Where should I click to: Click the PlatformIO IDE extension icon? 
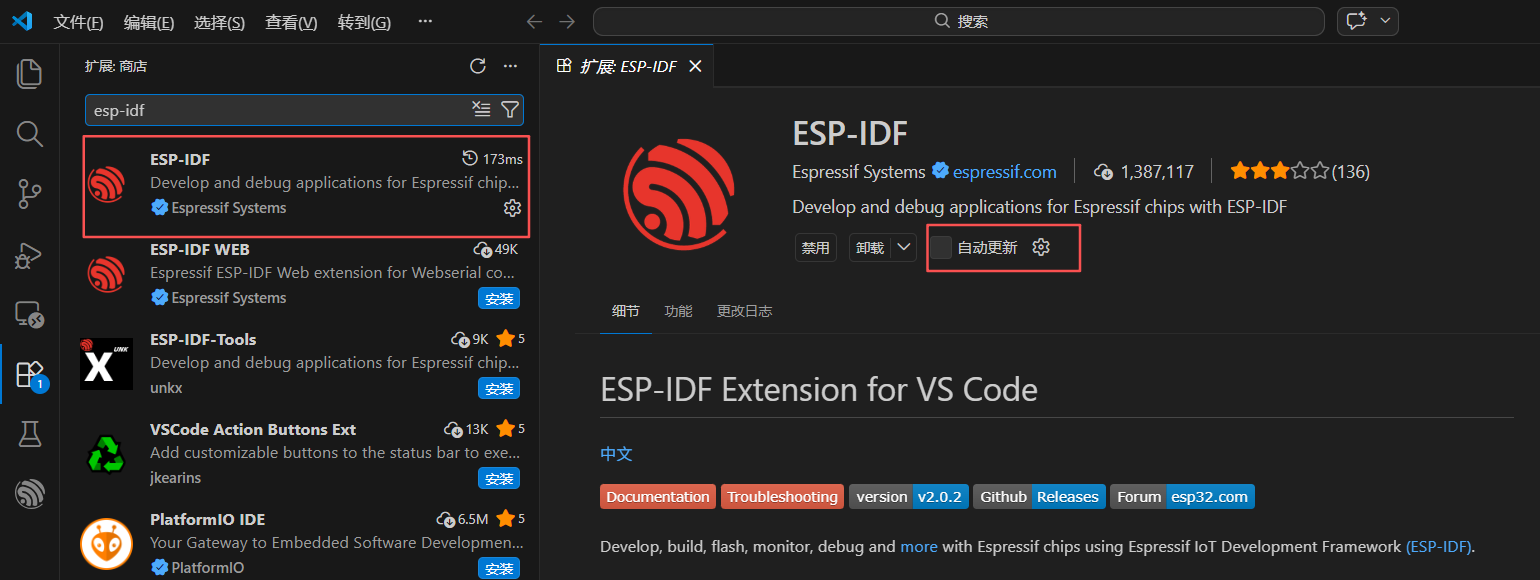[106, 543]
